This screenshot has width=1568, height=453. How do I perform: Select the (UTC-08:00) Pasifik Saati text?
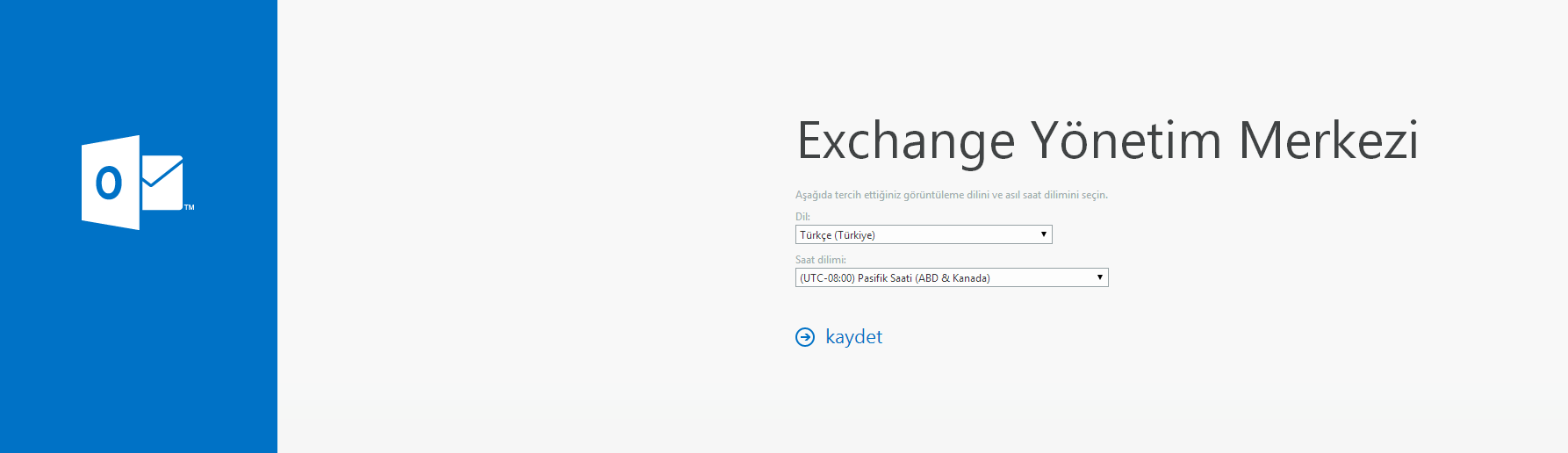(895, 278)
